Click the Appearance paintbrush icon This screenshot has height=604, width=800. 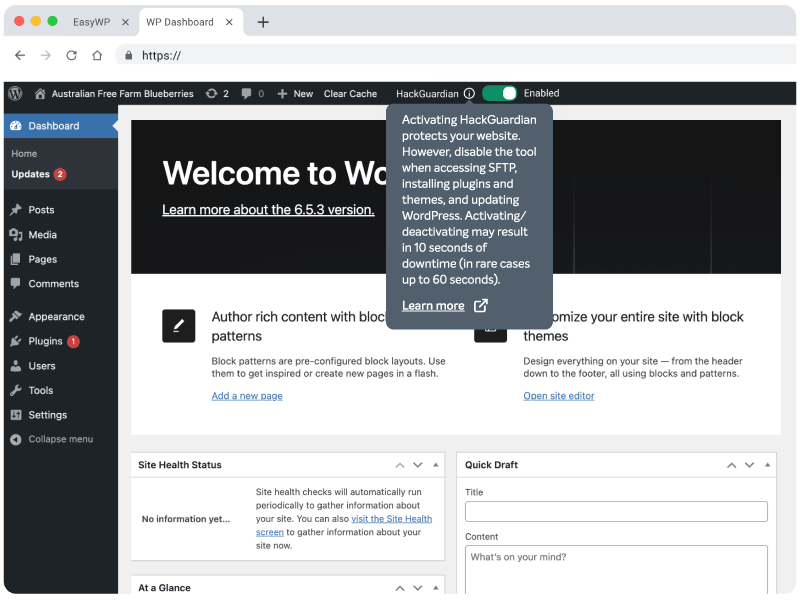click(x=16, y=316)
